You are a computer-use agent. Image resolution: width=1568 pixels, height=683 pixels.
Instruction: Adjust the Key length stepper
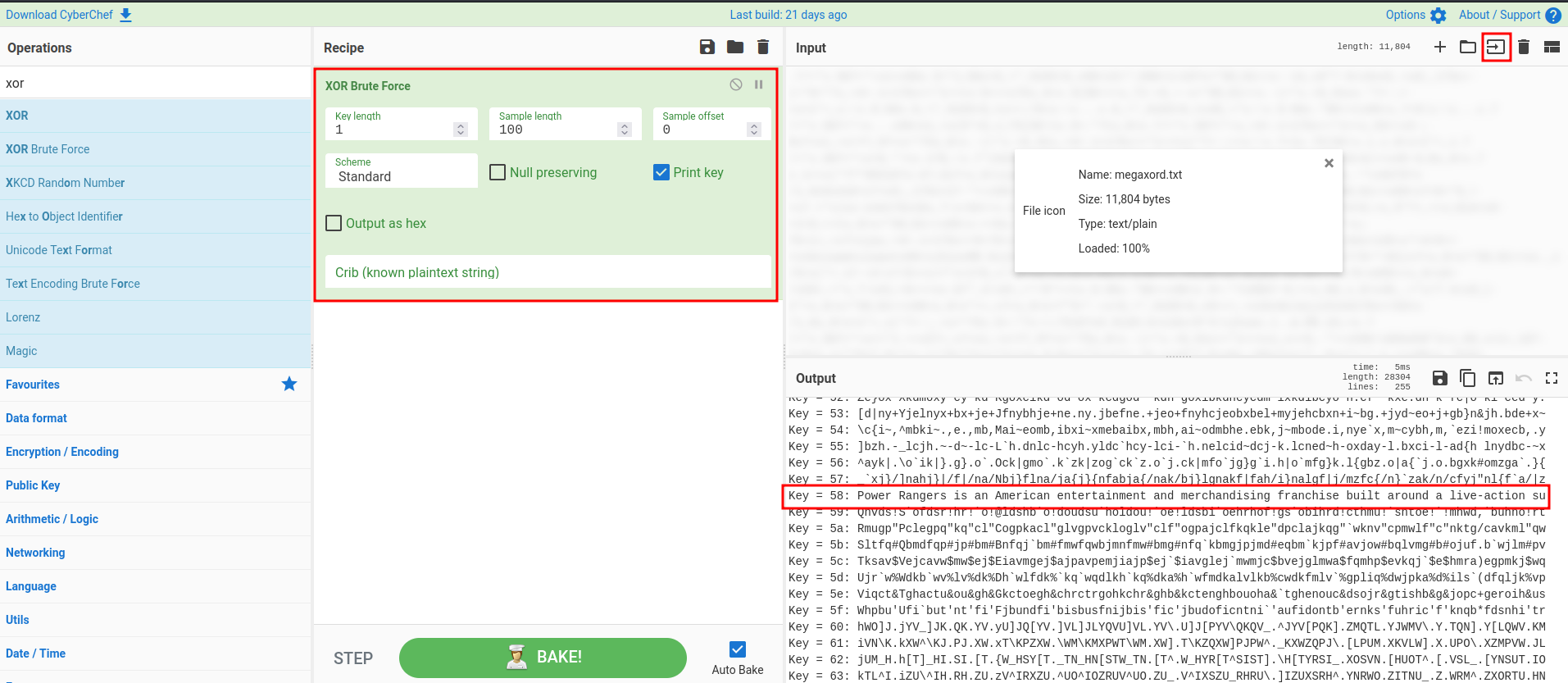461,130
